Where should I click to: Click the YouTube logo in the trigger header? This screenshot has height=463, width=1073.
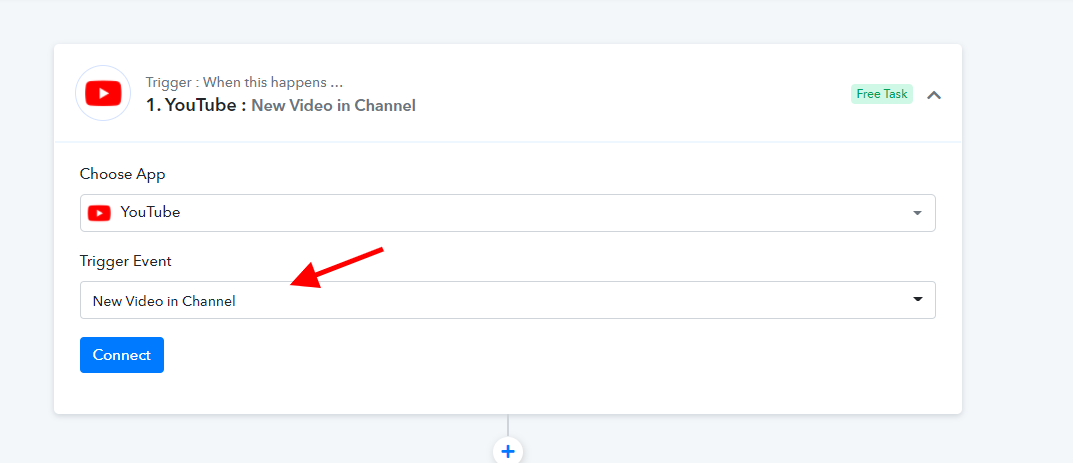point(103,93)
